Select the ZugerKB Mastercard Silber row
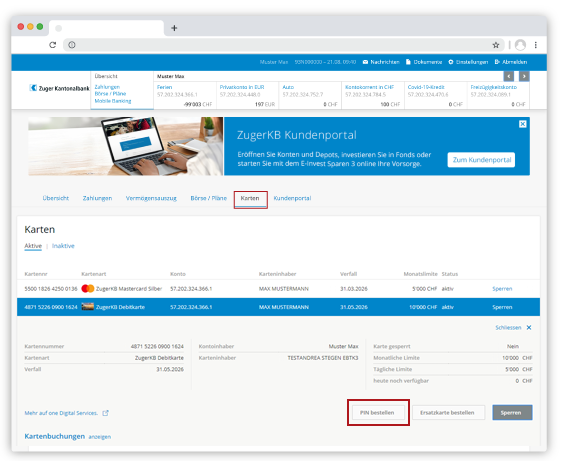This screenshot has width=574, height=461. [x=278, y=289]
